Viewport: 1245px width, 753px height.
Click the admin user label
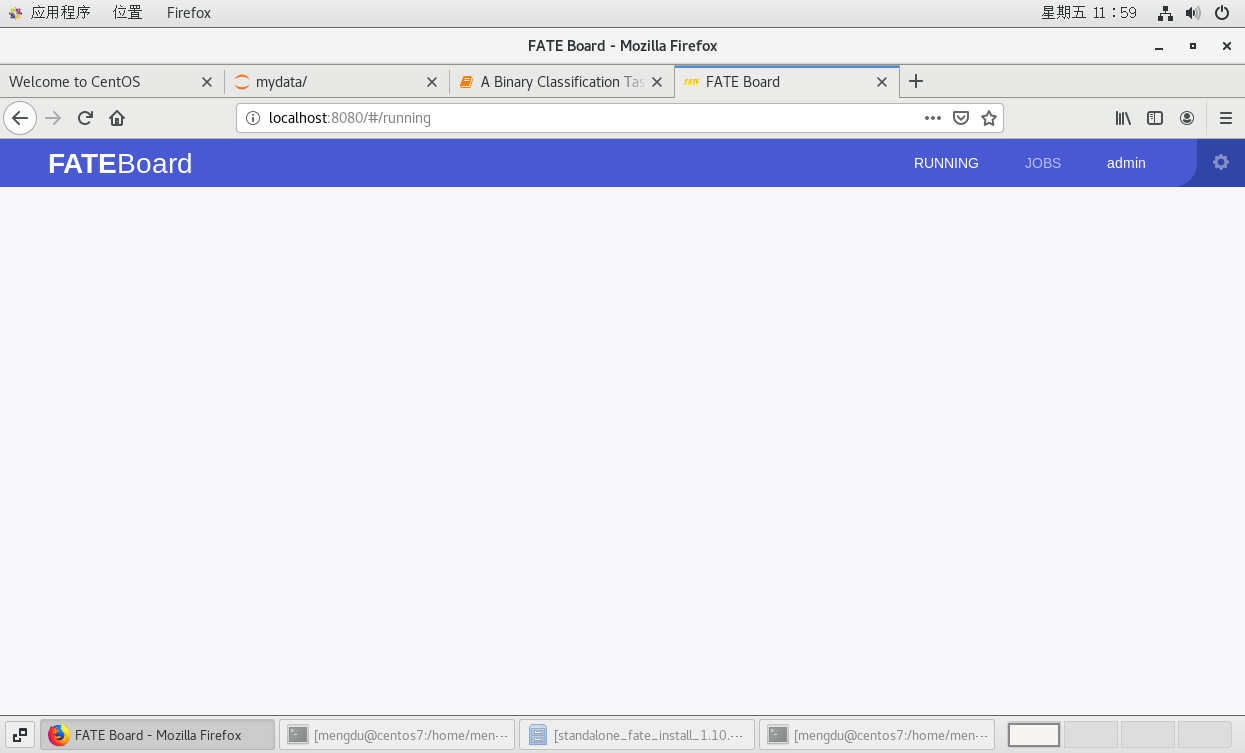(x=1126, y=163)
